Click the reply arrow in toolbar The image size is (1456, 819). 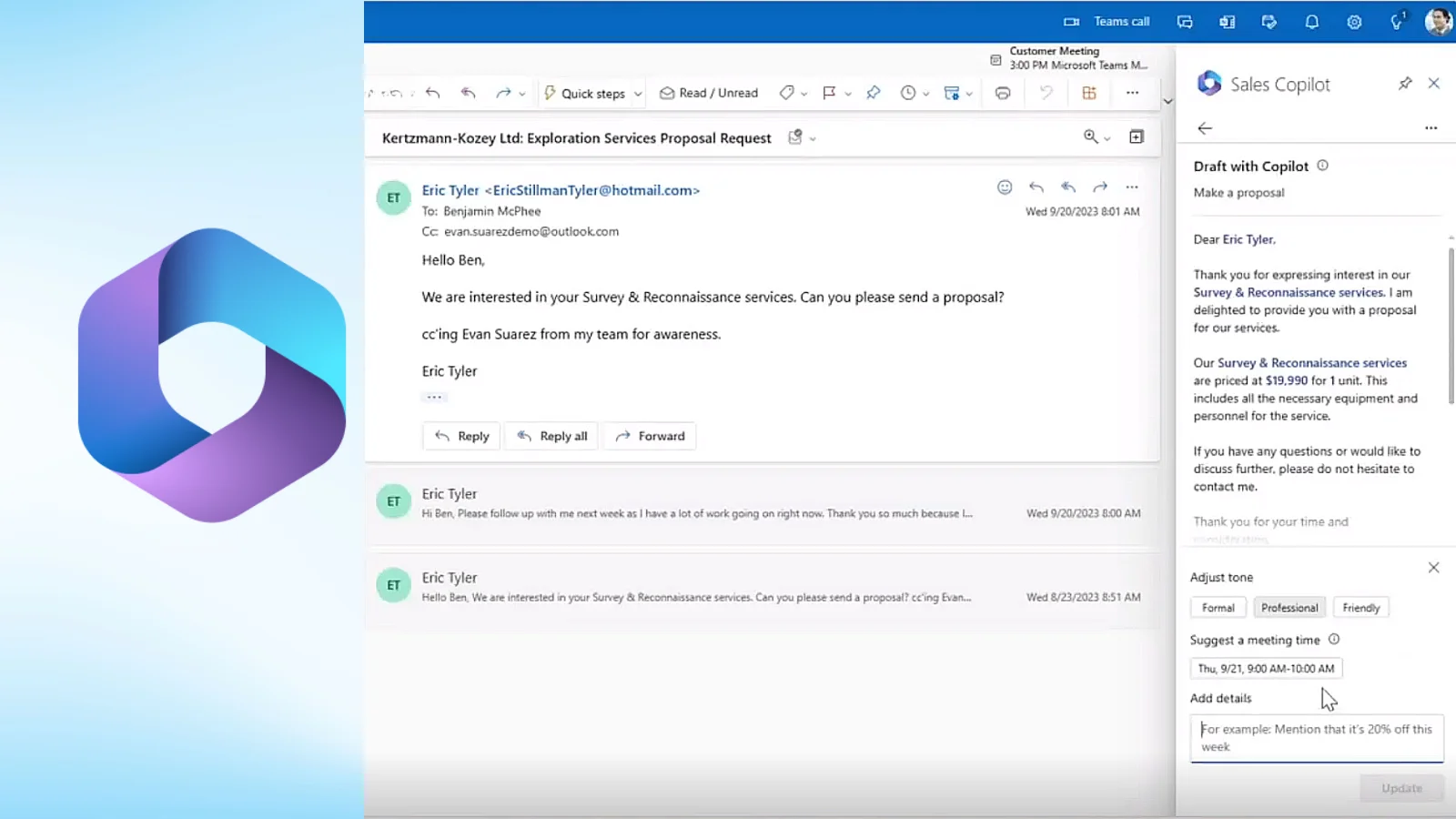pos(433,93)
